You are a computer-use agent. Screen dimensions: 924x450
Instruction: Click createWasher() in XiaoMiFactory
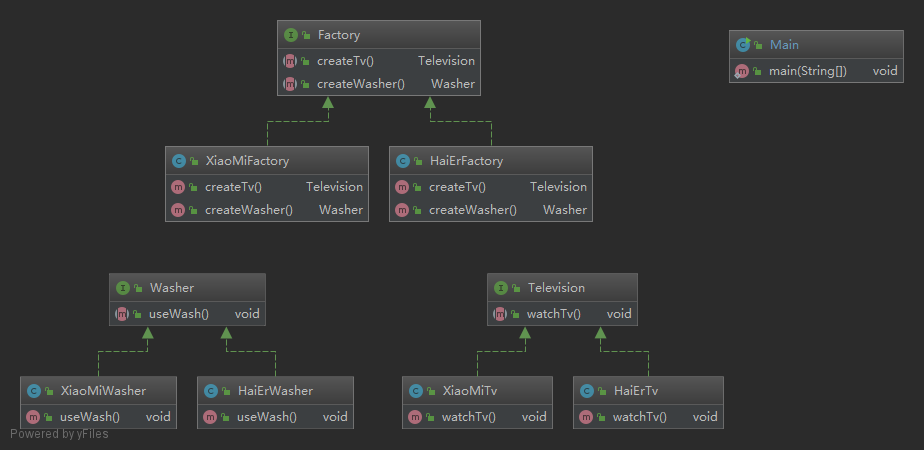click(249, 210)
